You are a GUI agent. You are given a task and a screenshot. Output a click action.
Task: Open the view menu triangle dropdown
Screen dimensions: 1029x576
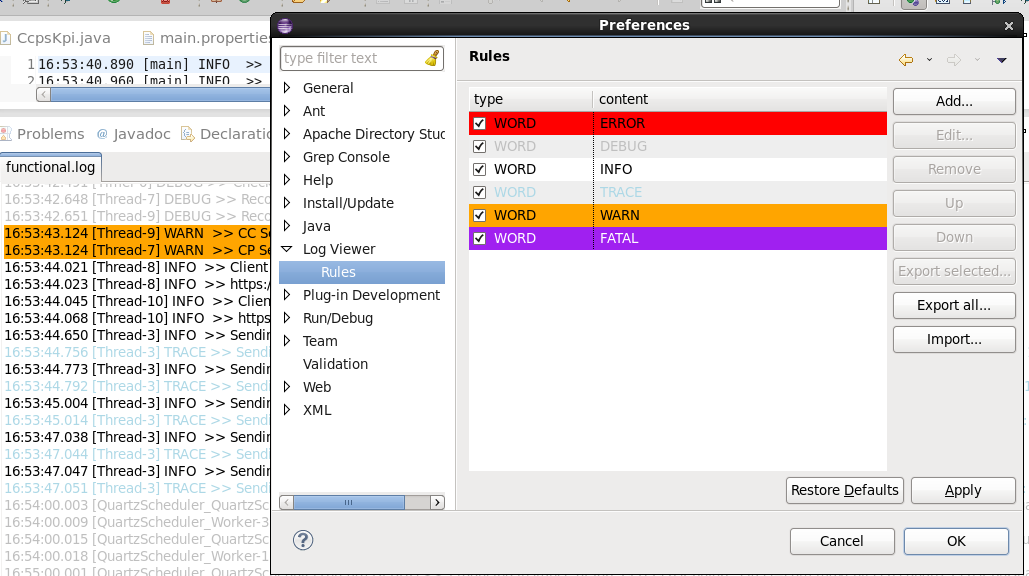coord(1002,60)
